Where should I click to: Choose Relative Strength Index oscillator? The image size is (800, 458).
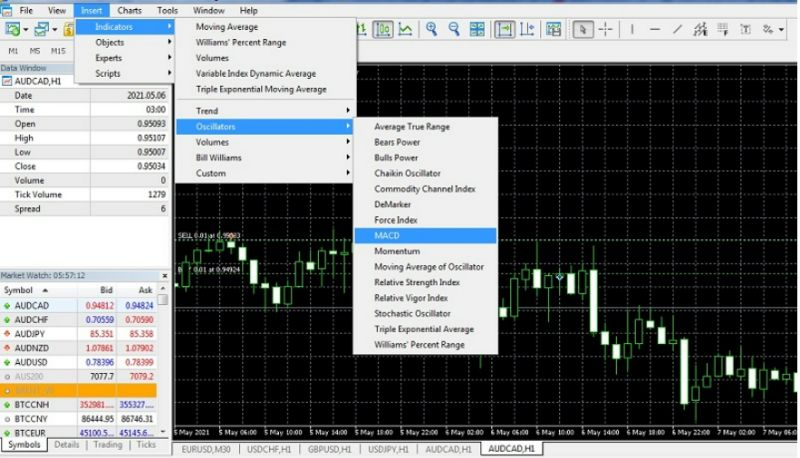[x=425, y=283]
